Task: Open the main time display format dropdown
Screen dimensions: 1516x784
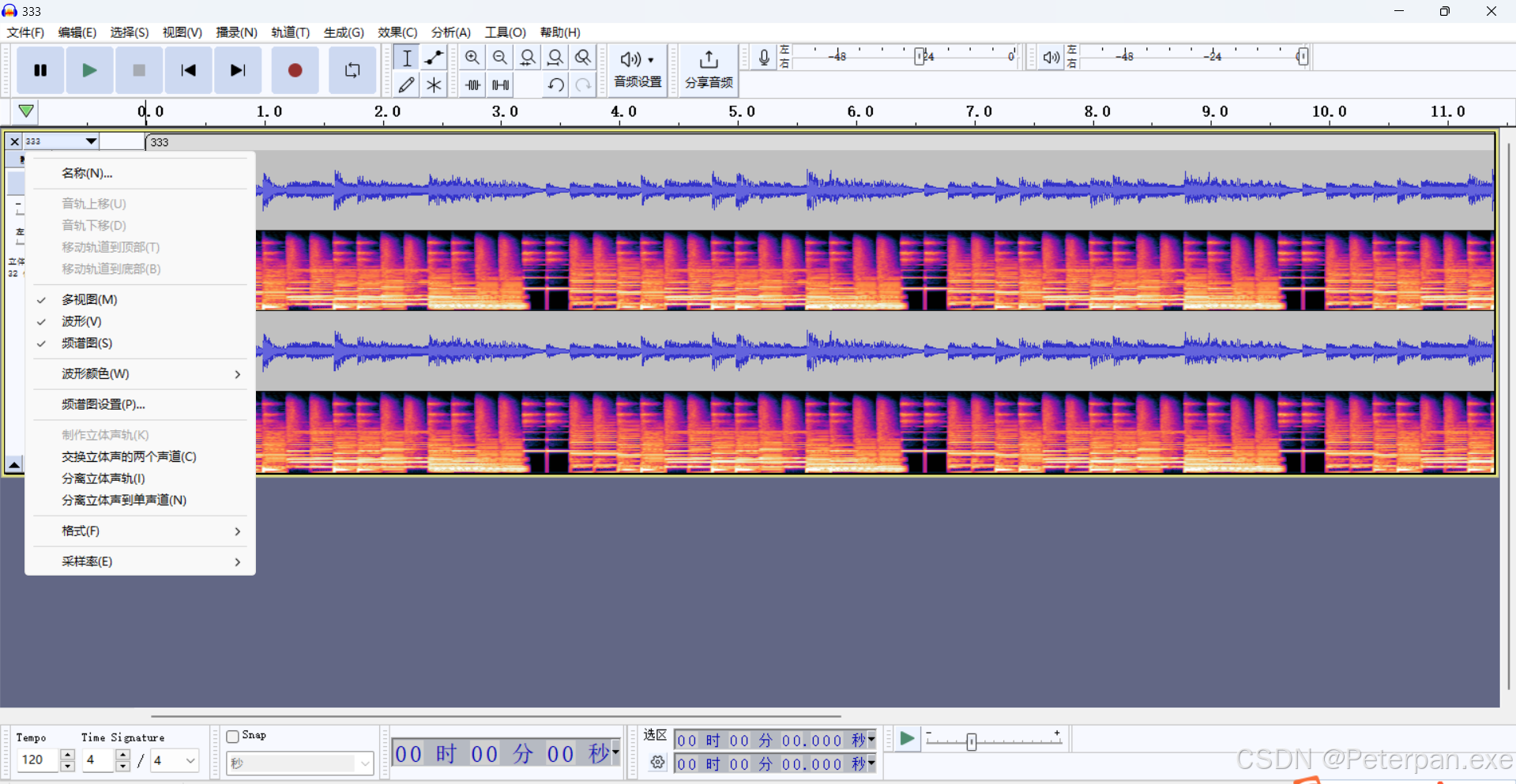Action: (x=615, y=752)
